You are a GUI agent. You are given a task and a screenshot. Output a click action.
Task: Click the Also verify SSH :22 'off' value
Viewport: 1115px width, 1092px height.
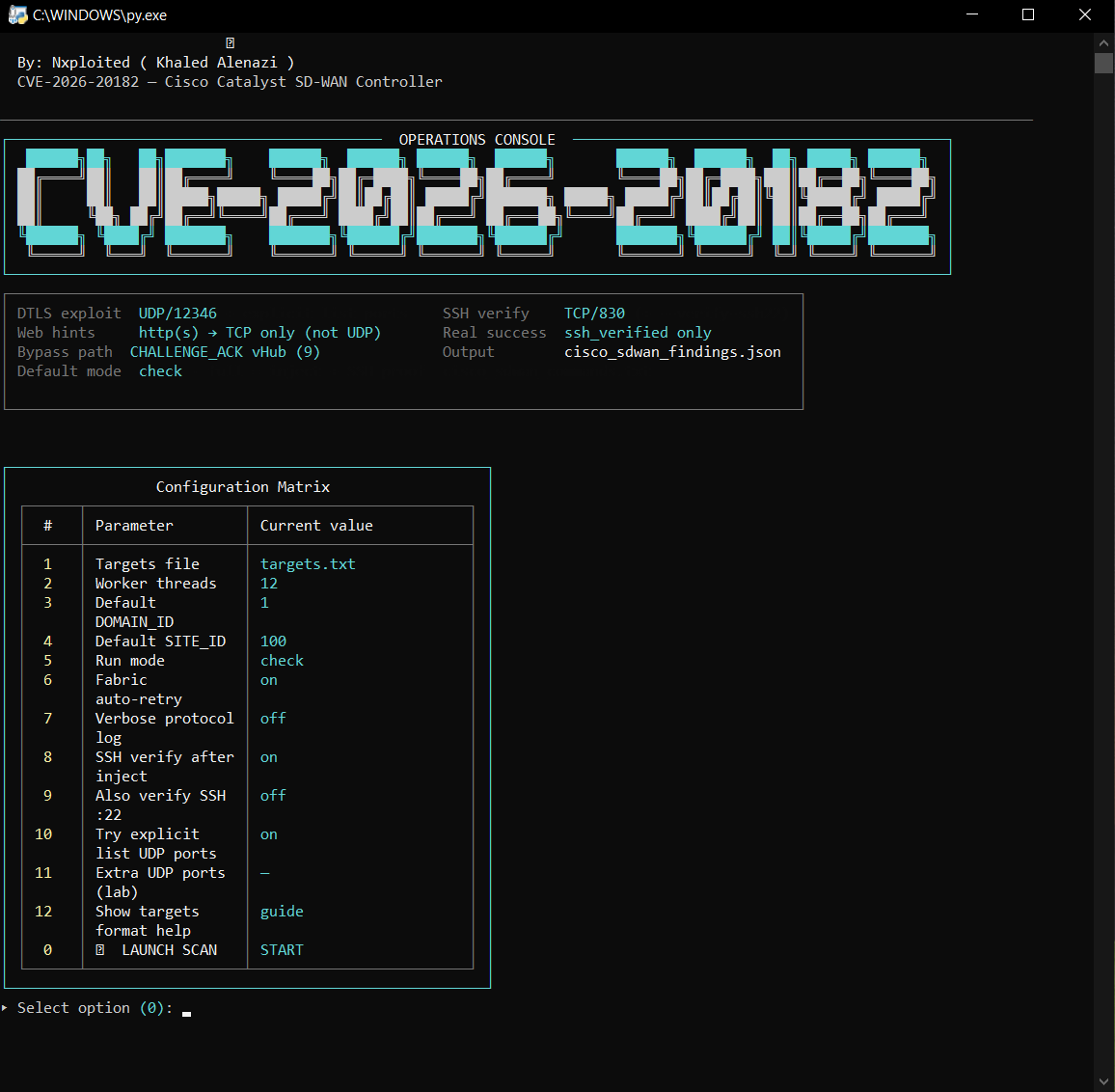(x=273, y=795)
